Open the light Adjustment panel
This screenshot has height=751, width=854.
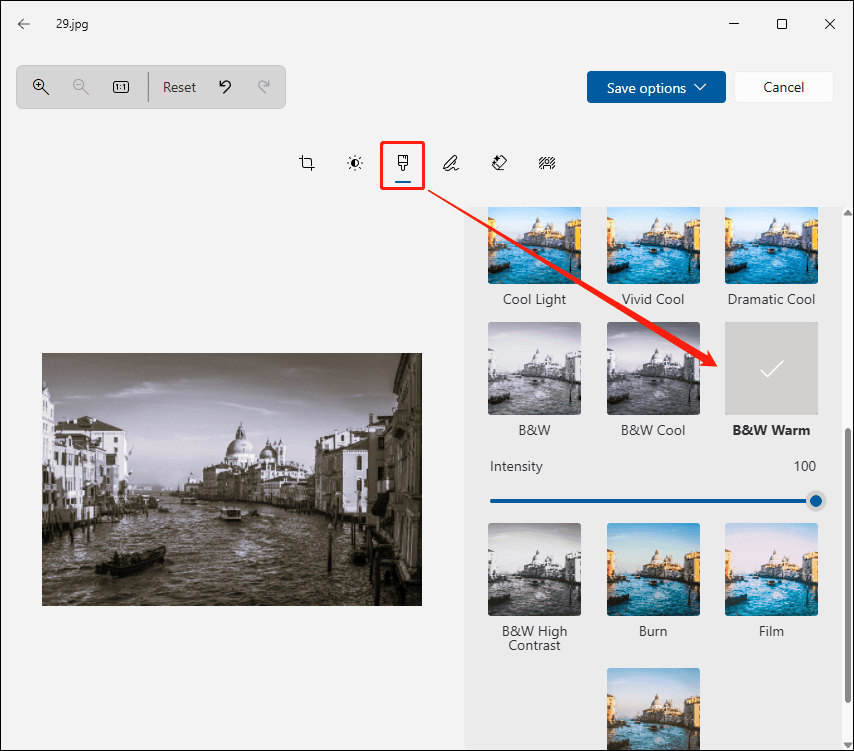pos(354,163)
